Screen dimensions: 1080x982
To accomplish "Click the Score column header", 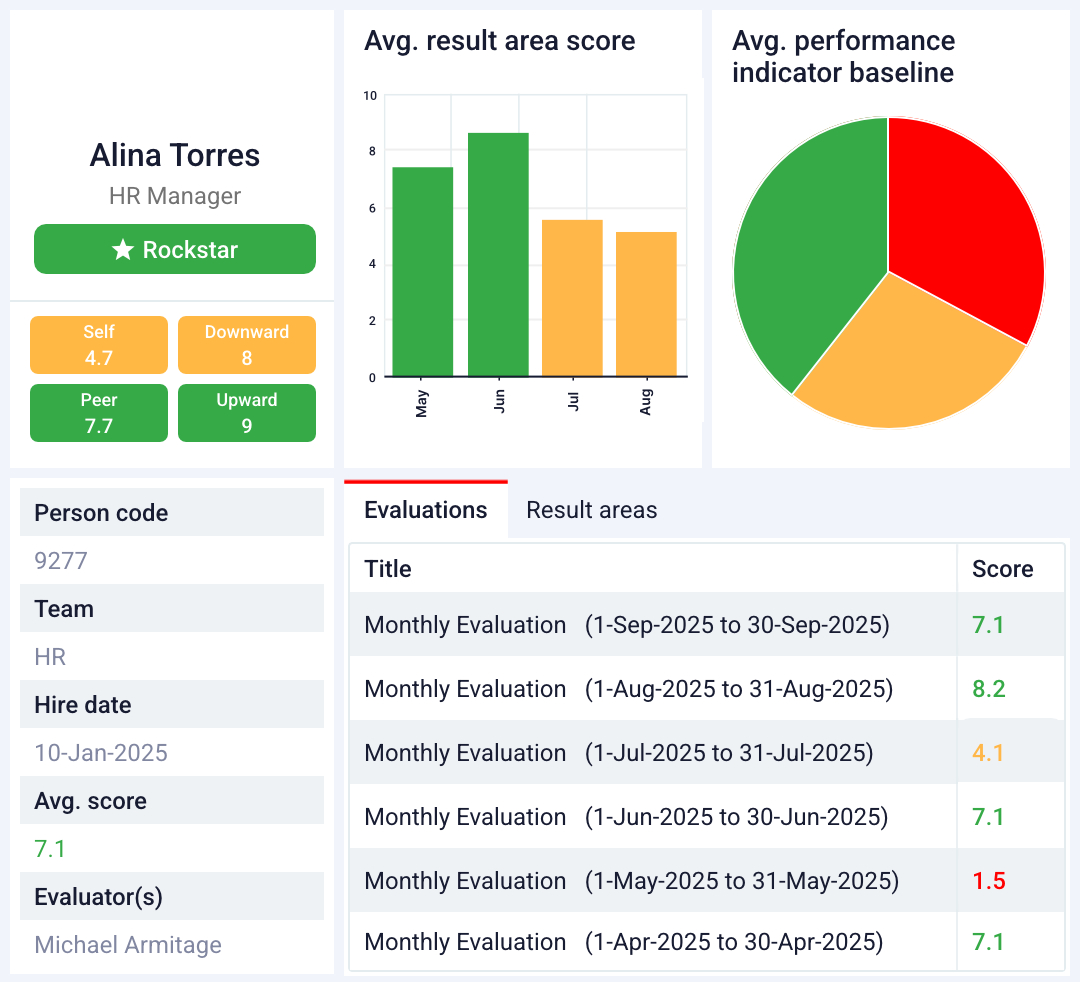I will (x=1002, y=569).
